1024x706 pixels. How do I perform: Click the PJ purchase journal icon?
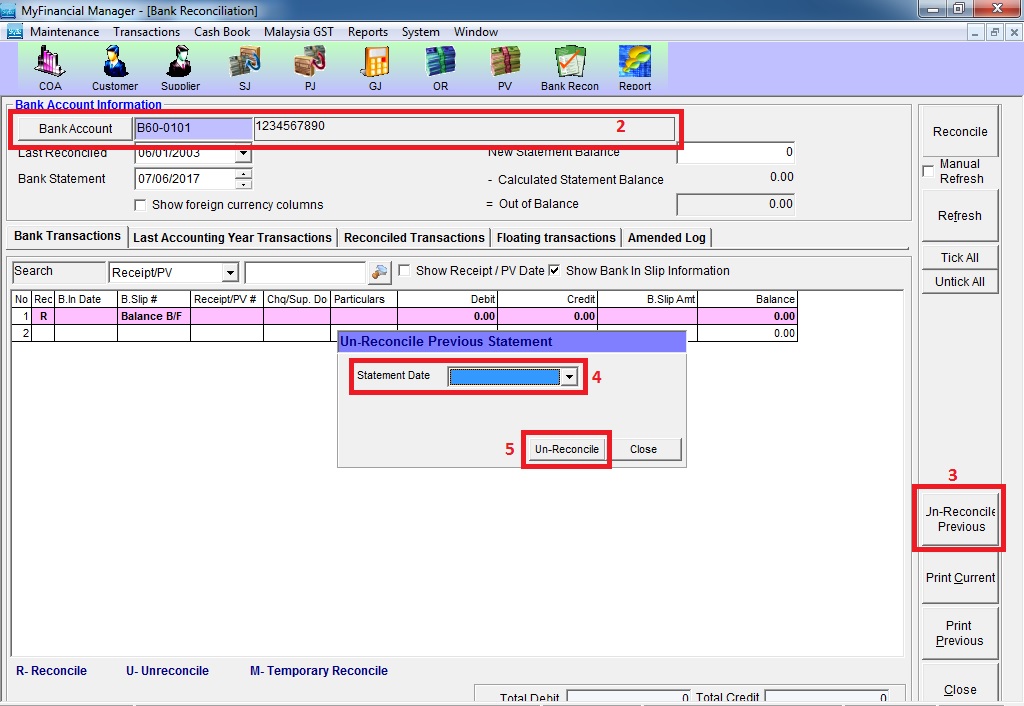click(x=310, y=66)
